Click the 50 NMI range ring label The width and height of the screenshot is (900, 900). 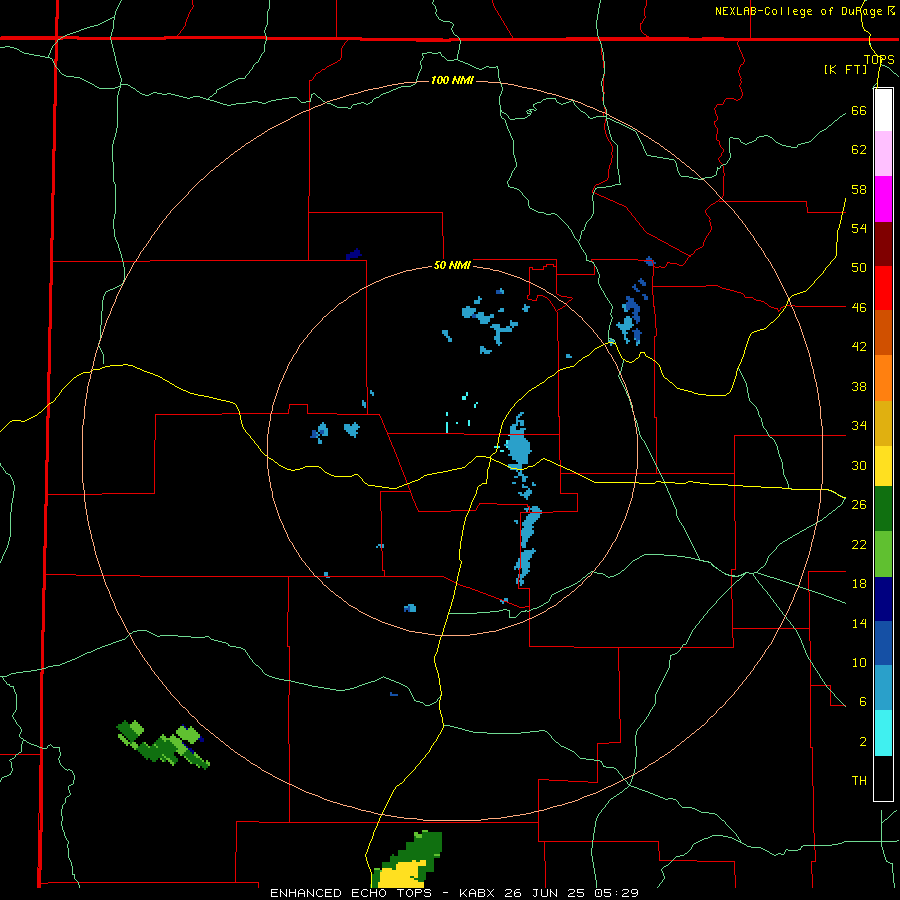coord(452,265)
